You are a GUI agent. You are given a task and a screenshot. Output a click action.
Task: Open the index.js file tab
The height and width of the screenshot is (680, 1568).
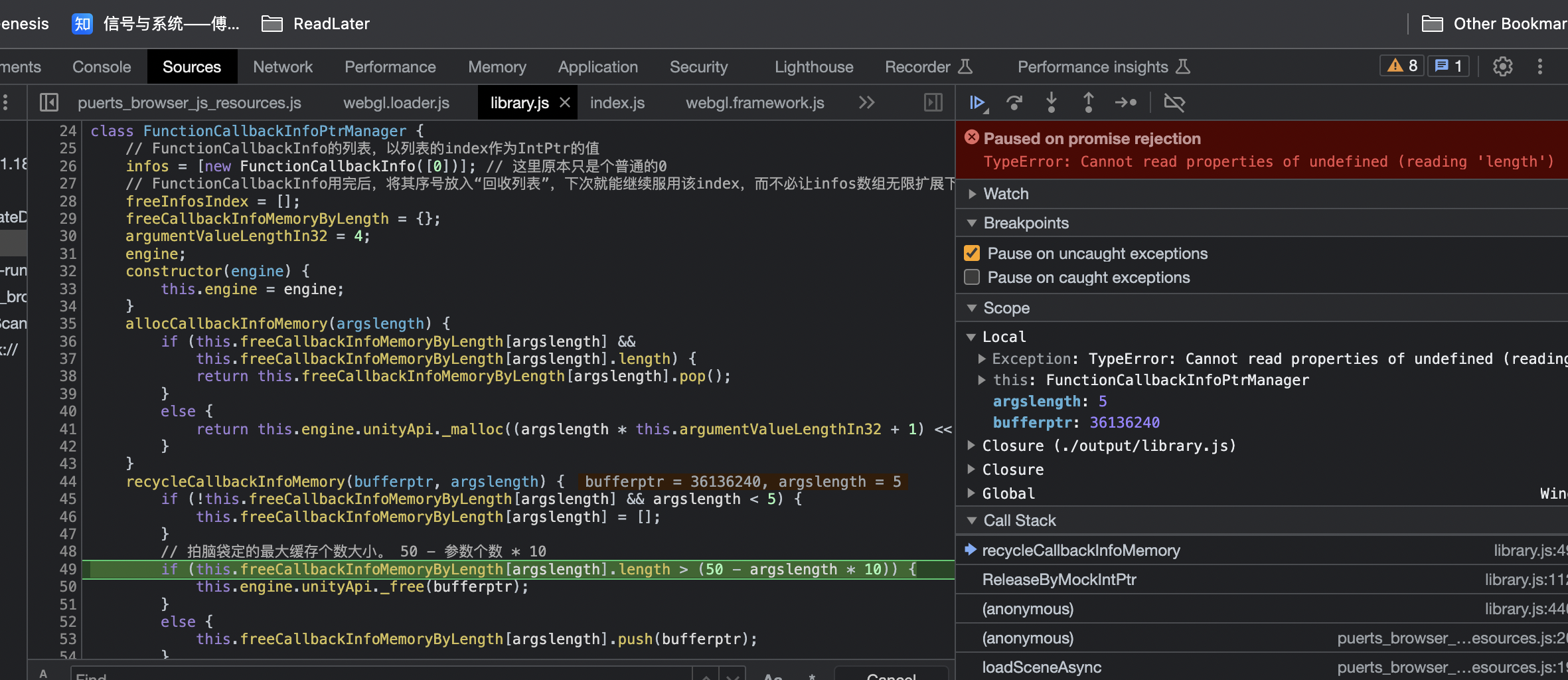click(616, 102)
